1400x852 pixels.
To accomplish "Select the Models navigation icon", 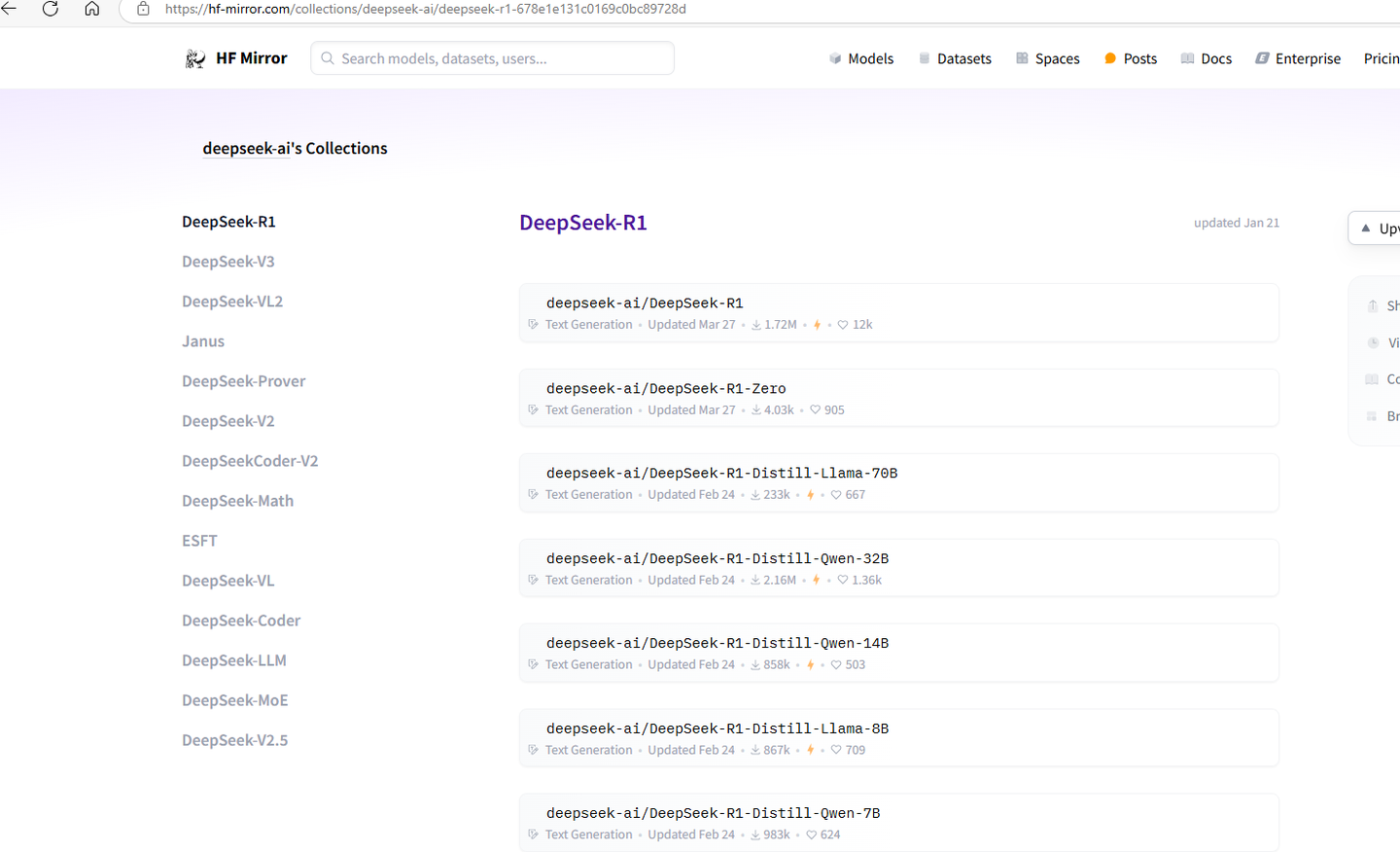I will point(834,58).
